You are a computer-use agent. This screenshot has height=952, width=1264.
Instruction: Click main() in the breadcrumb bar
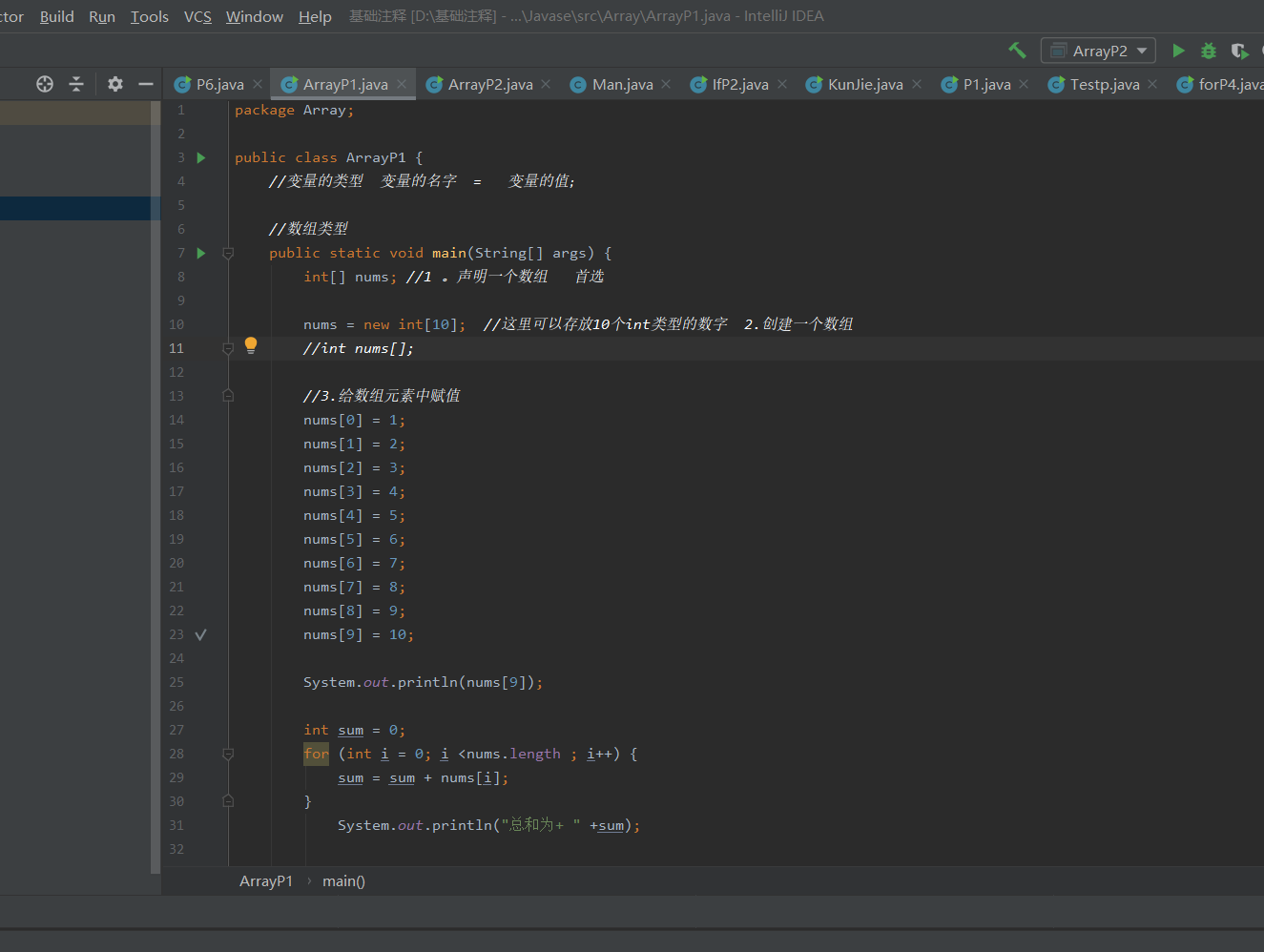click(343, 881)
